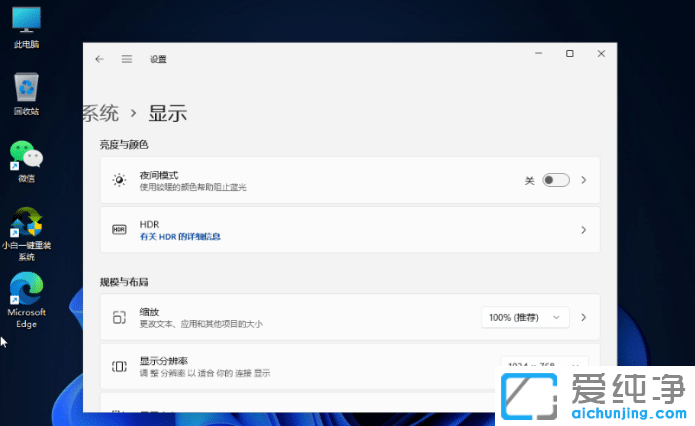Expand the 夜间模式 settings chevron

583,180
